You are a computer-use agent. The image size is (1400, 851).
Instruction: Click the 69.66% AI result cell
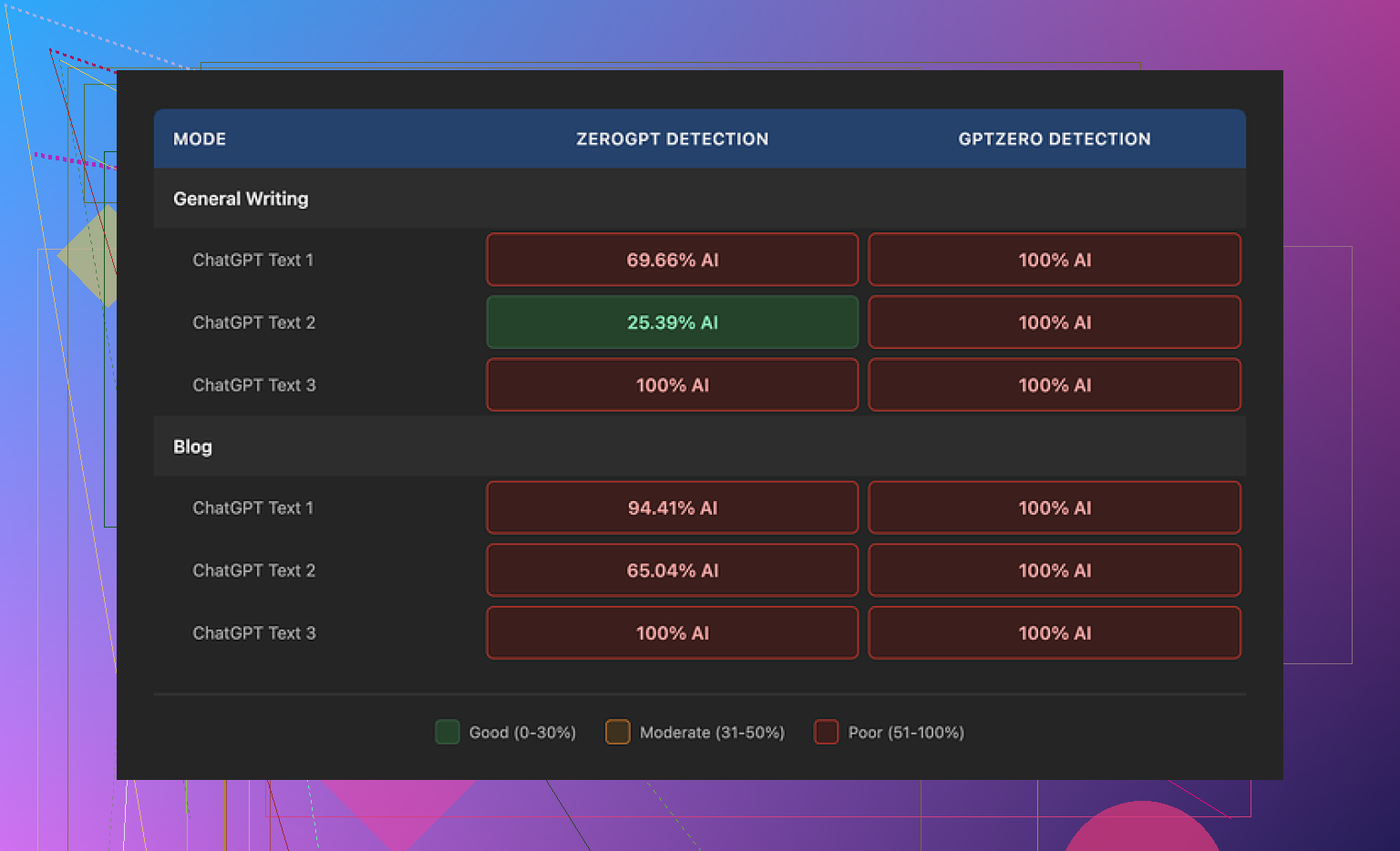672,260
